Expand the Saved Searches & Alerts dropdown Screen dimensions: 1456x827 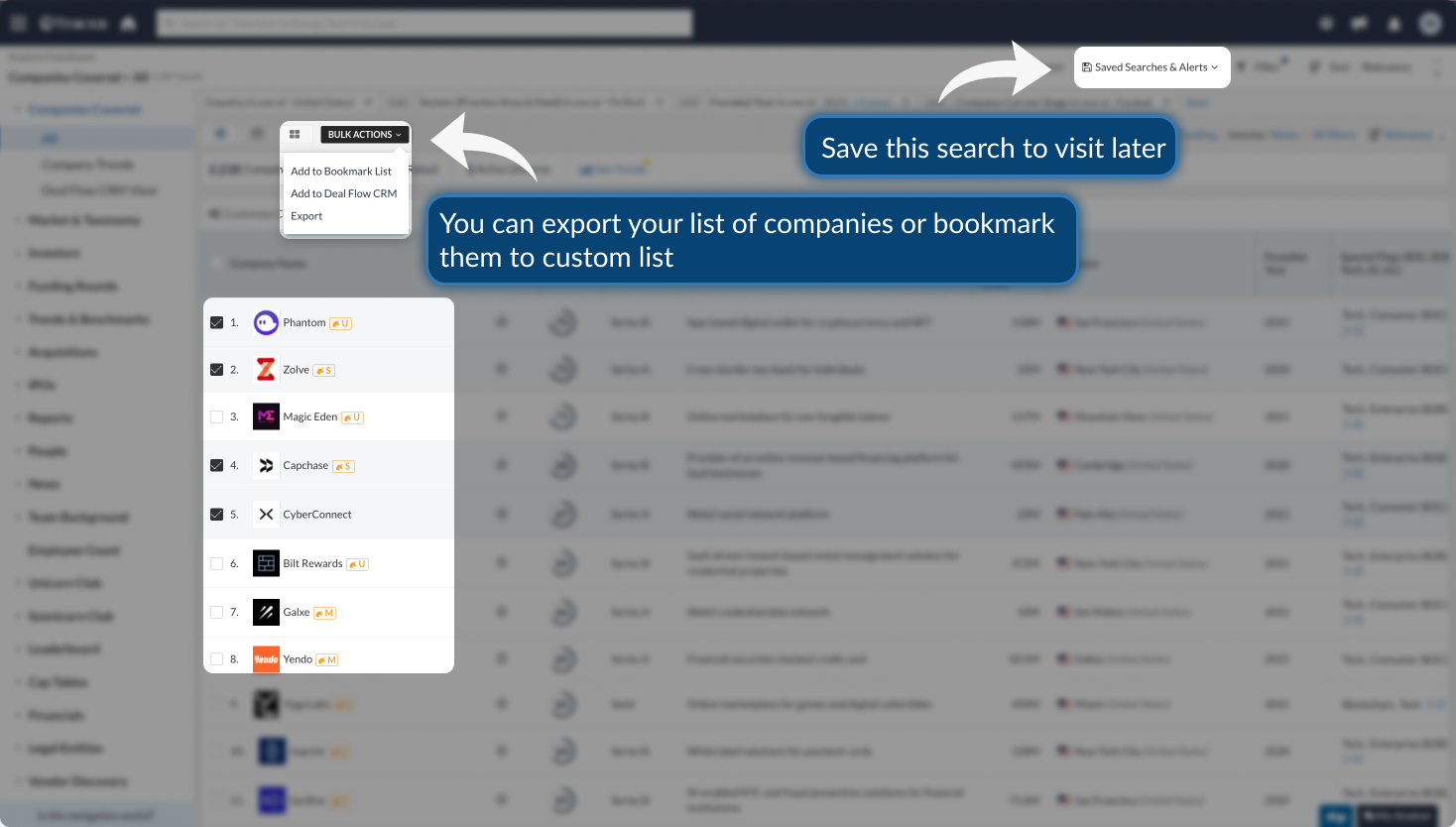click(1151, 67)
